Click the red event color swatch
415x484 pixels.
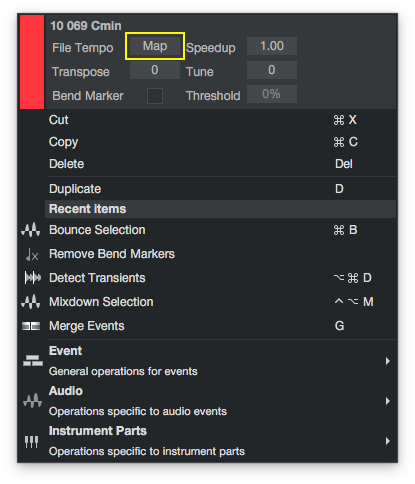tap(32, 62)
